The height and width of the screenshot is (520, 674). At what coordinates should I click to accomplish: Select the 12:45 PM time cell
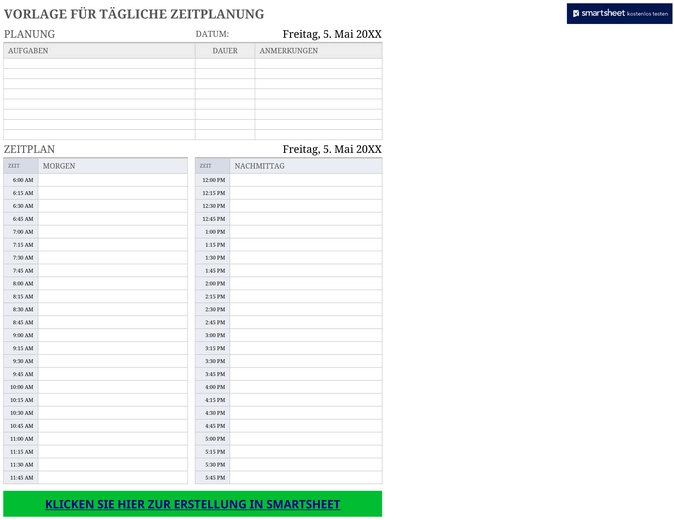point(212,219)
